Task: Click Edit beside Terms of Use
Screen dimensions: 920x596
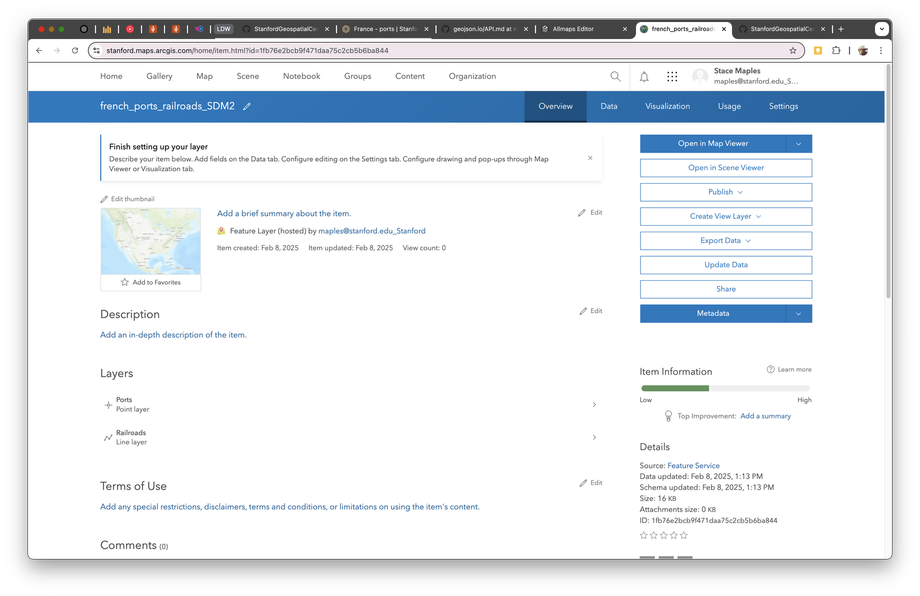Action: click(x=591, y=483)
